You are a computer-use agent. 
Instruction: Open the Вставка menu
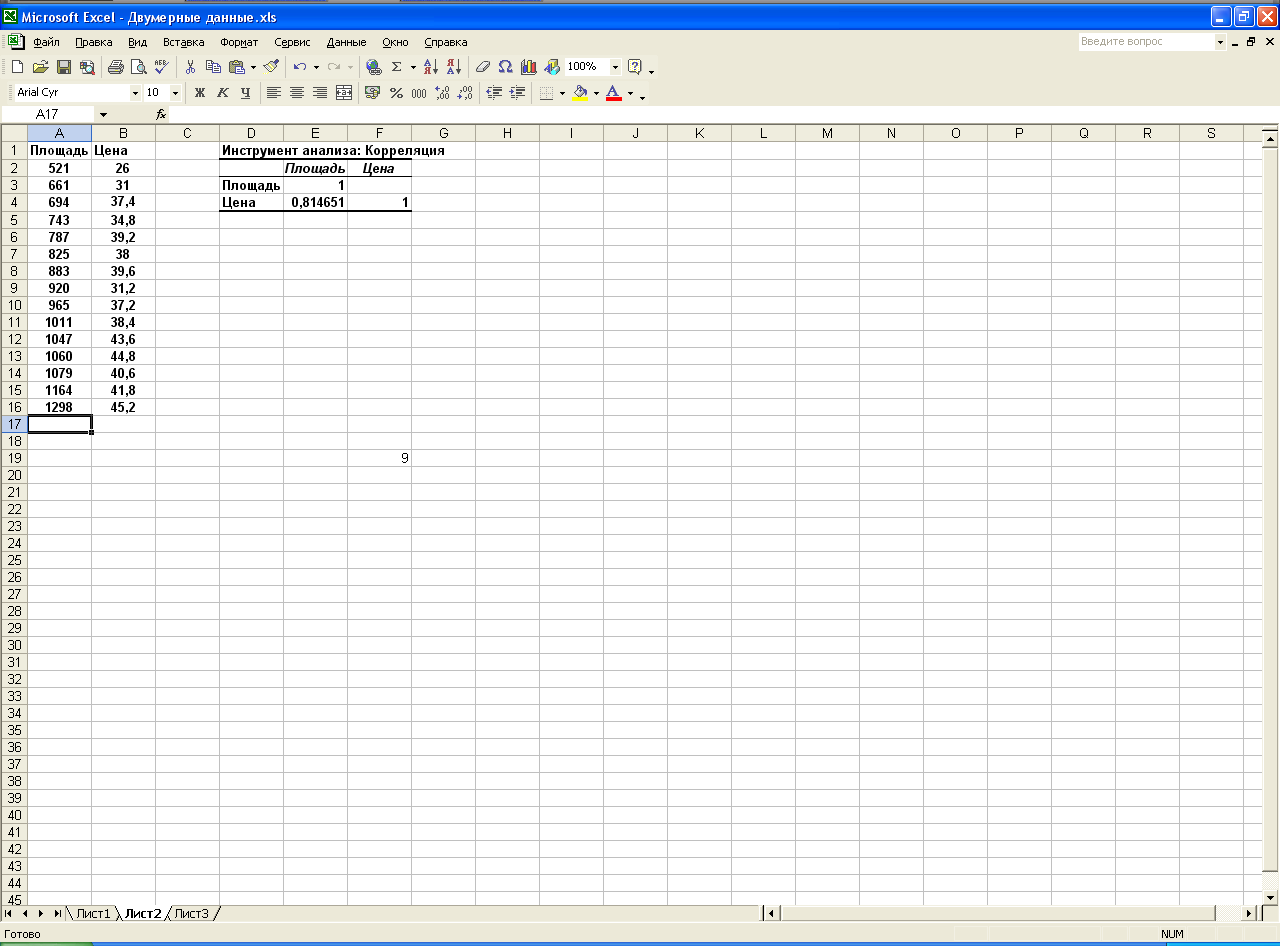click(x=183, y=42)
